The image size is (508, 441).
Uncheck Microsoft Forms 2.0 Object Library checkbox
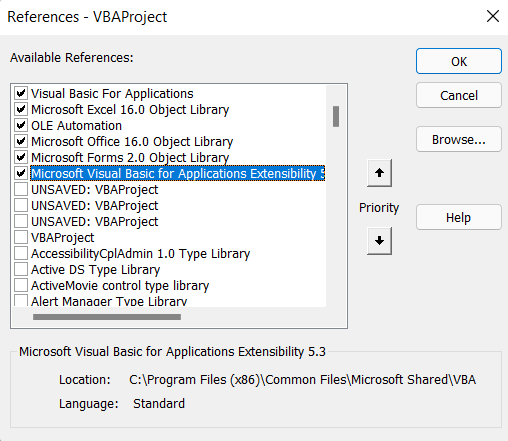(21, 157)
